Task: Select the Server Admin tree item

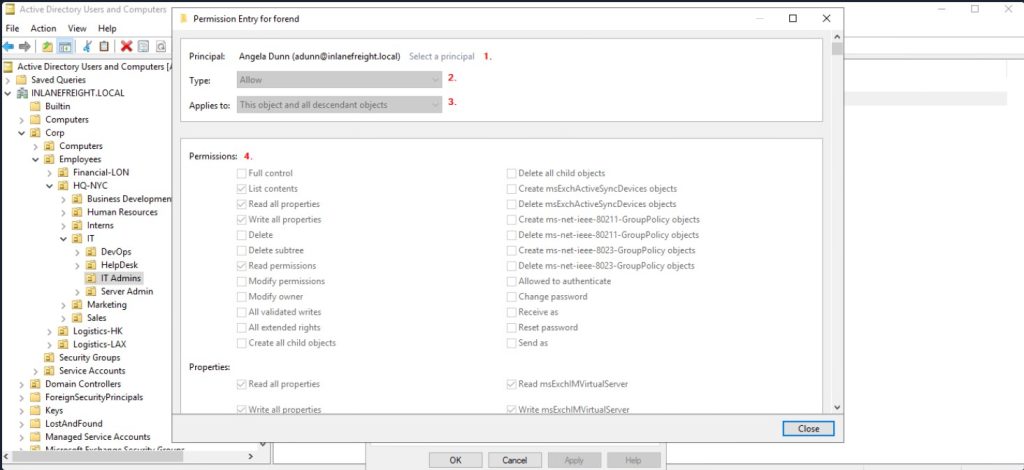Action: click(127, 291)
